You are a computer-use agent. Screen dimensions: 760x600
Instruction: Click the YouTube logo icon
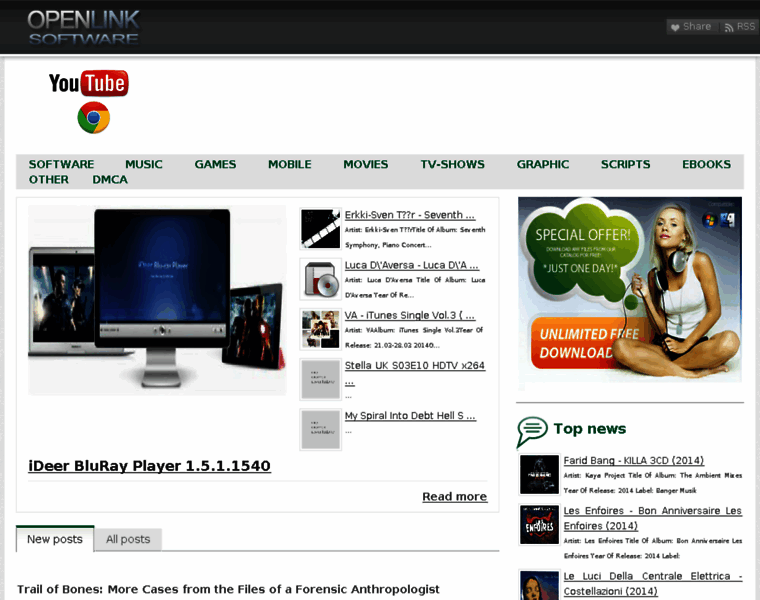click(89, 83)
